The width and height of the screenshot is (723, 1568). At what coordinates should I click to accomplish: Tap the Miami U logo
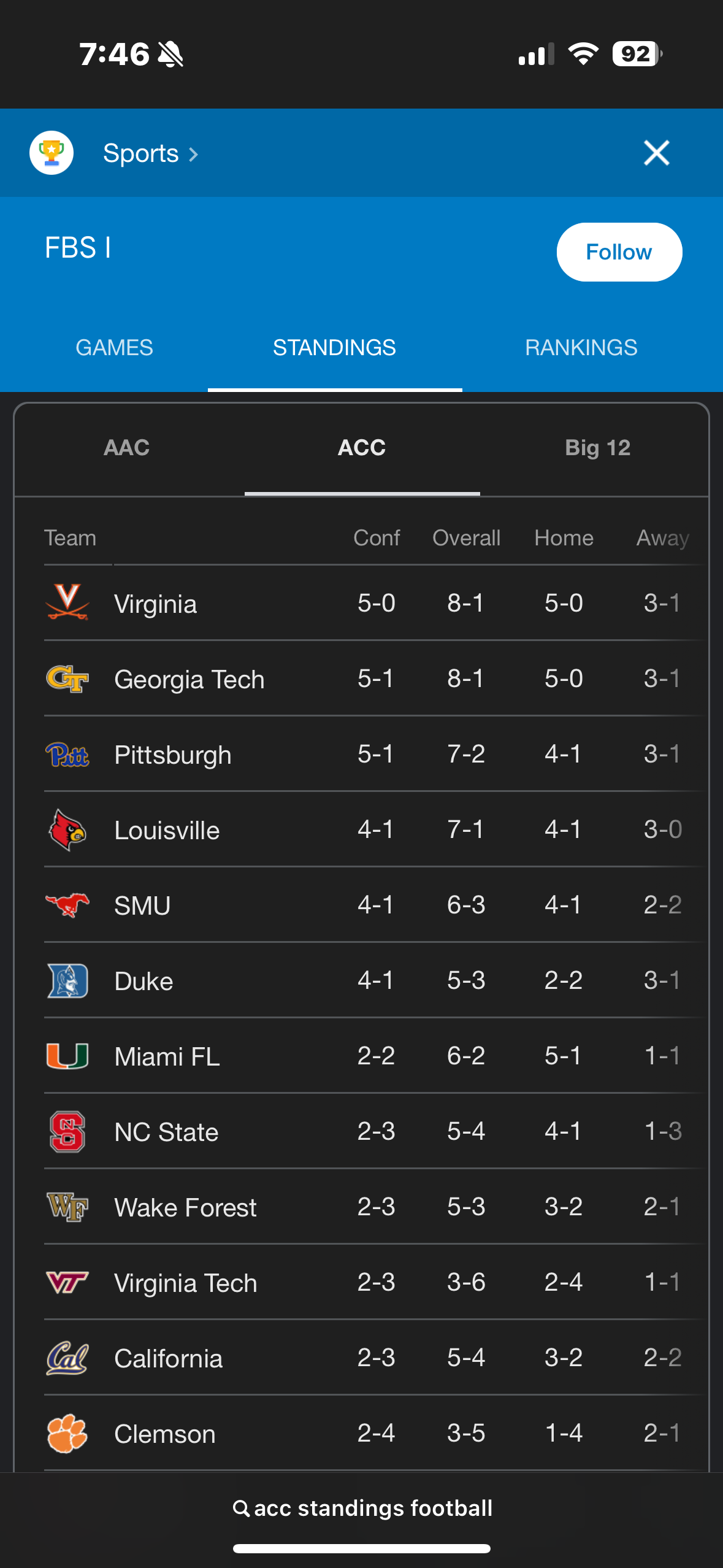pyautogui.click(x=67, y=1056)
